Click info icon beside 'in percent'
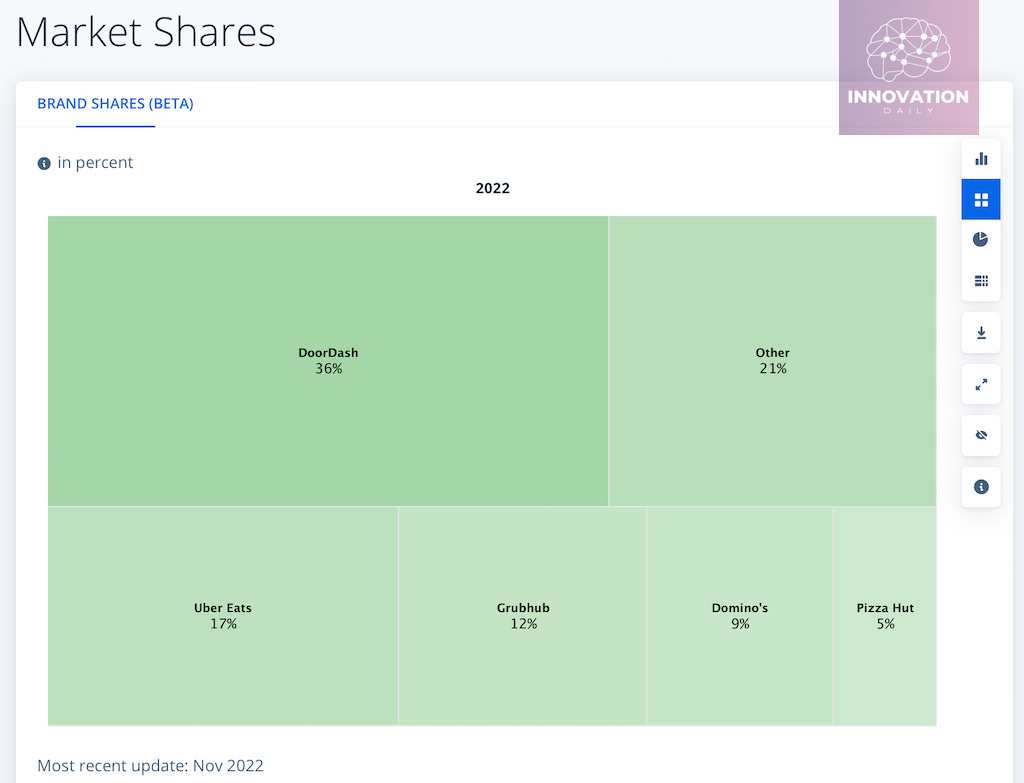The image size is (1024, 783). (44, 163)
